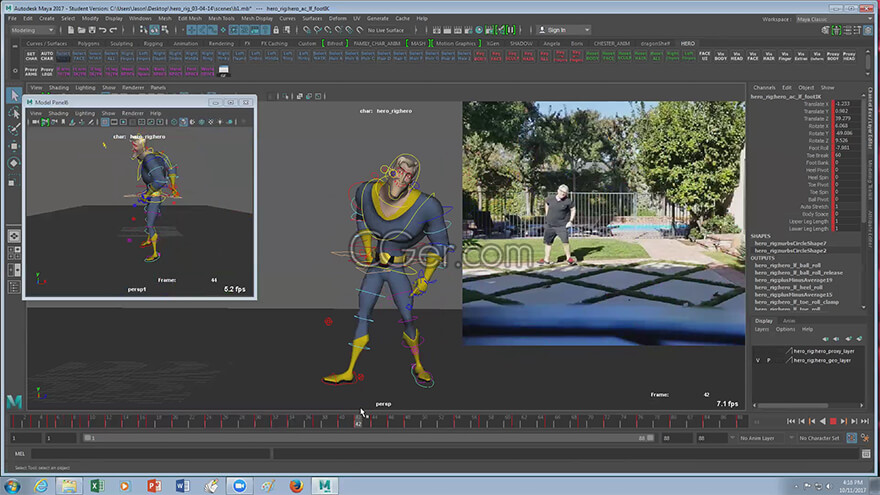Screen dimensions: 880x495
Task: Click the SET CHAR shelf button
Action: tap(31, 56)
